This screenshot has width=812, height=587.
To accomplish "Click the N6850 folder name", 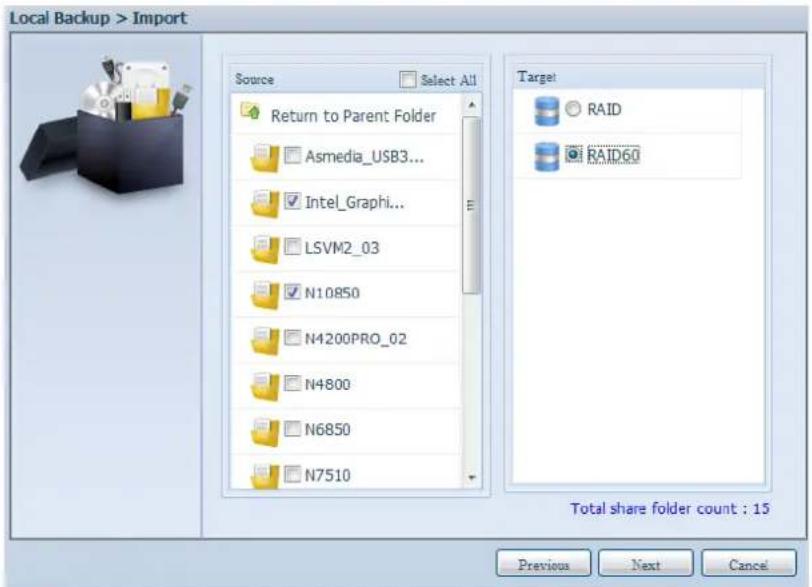I will pyautogui.click(x=328, y=430).
